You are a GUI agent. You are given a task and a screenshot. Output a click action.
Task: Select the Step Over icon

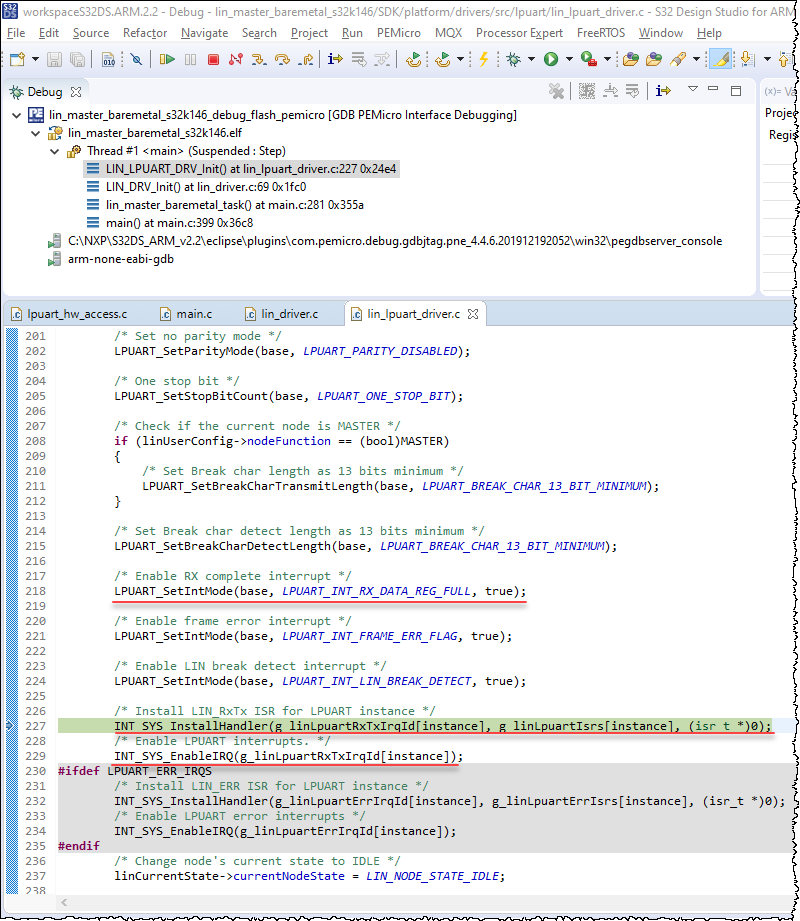(x=283, y=61)
